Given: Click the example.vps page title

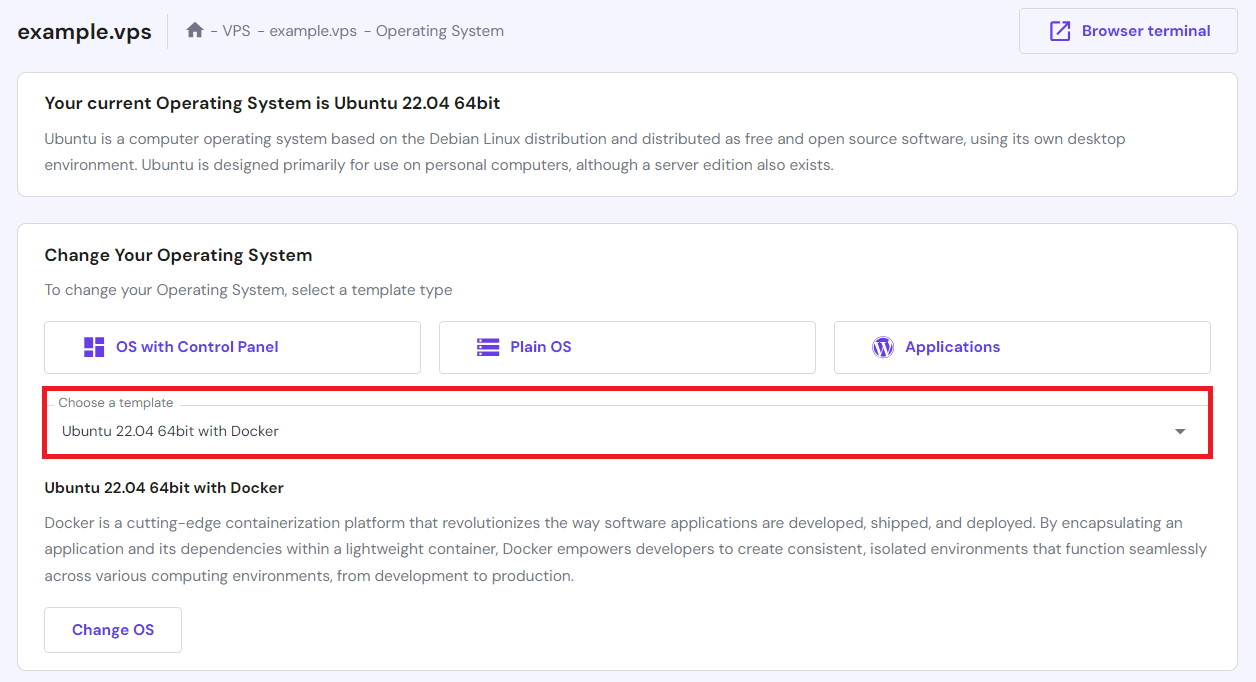Looking at the screenshot, I should (x=85, y=32).
